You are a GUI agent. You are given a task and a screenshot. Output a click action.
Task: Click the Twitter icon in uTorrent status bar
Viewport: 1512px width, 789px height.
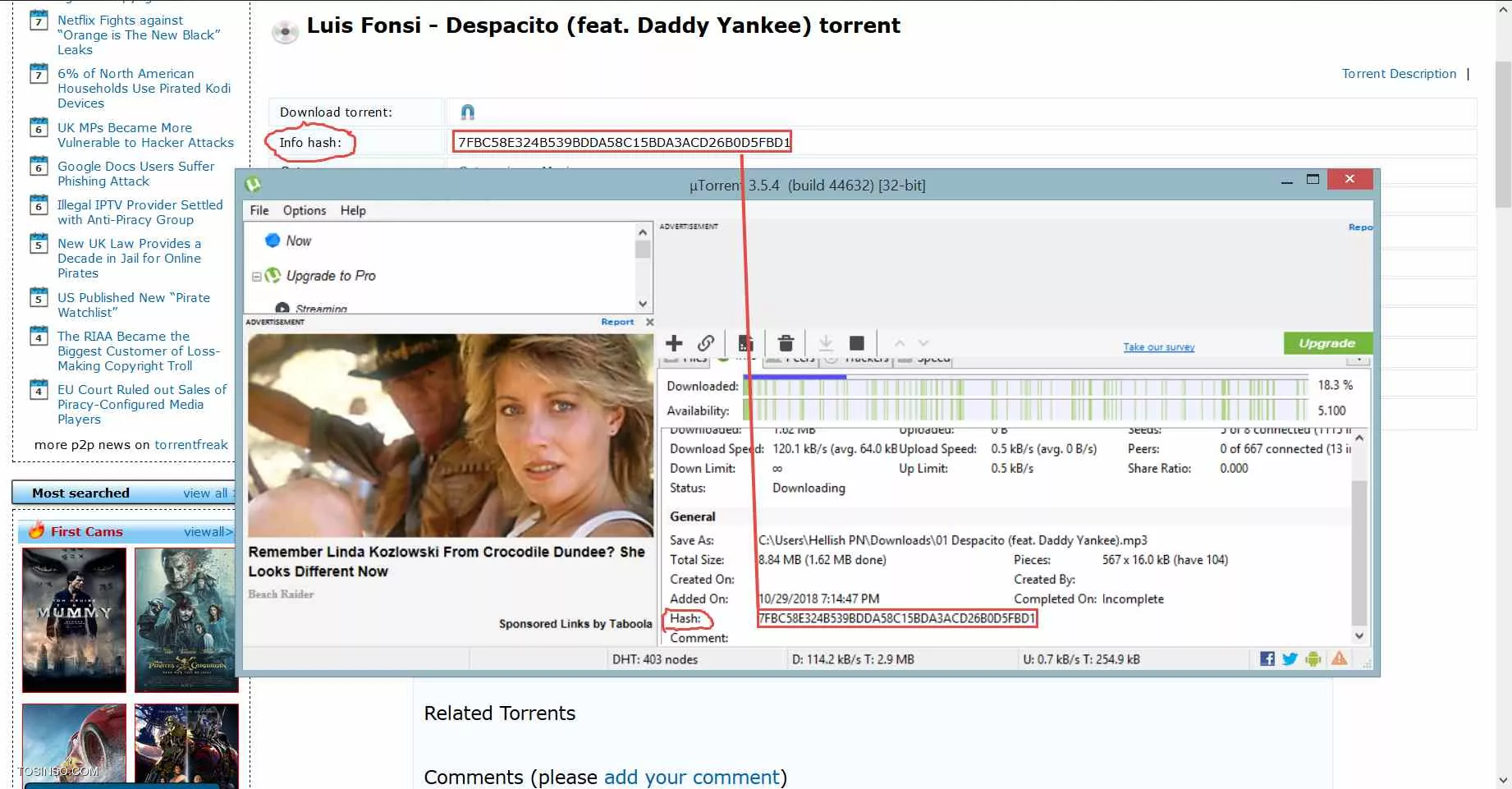point(1290,658)
